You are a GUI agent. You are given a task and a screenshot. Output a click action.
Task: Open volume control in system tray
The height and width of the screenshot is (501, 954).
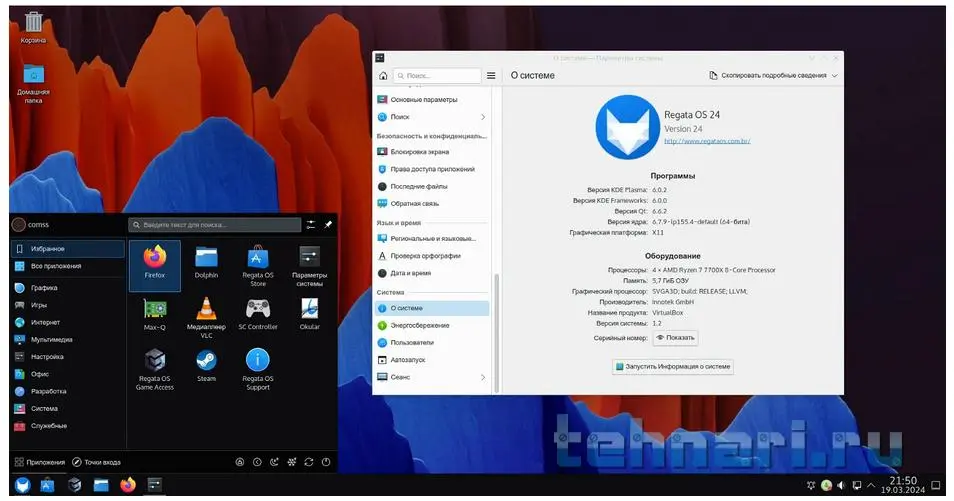coord(841,485)
